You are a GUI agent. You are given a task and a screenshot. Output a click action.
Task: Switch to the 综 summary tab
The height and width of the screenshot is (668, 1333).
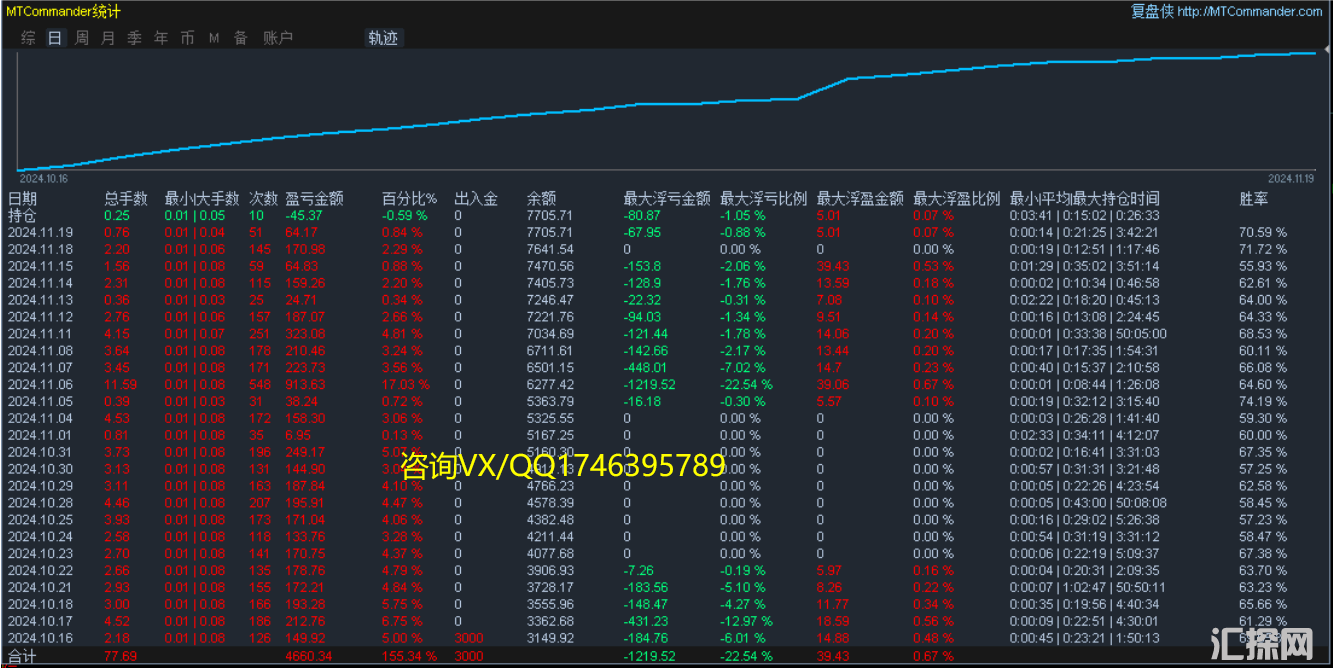point(28,38)
